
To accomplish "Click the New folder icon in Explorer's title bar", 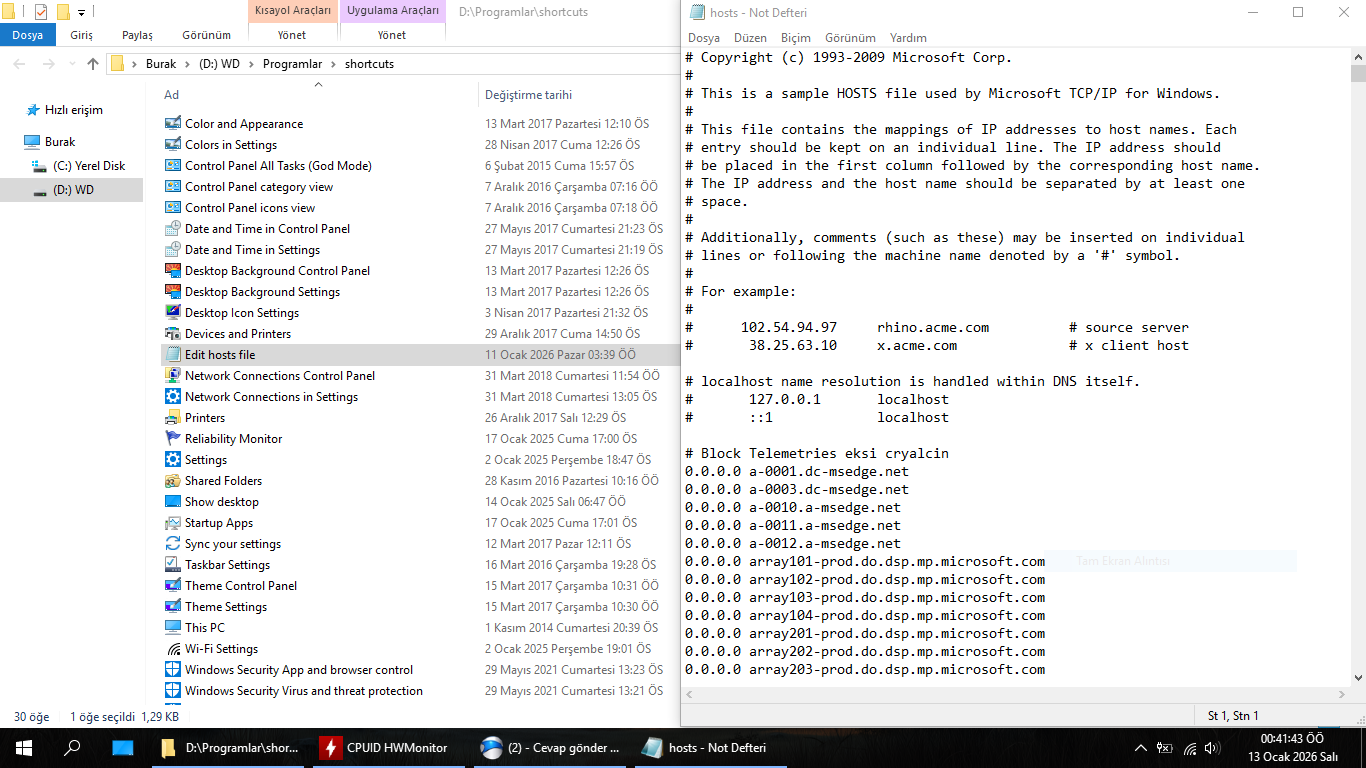I will click(63, 12).
